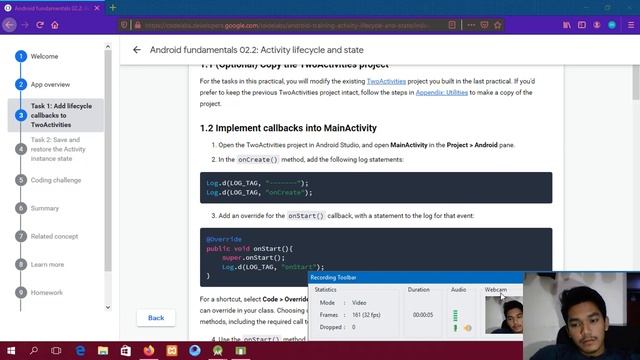Go to step 1 Welcome
The width and height of the screenshot is (640, 360).
(44, 56)
